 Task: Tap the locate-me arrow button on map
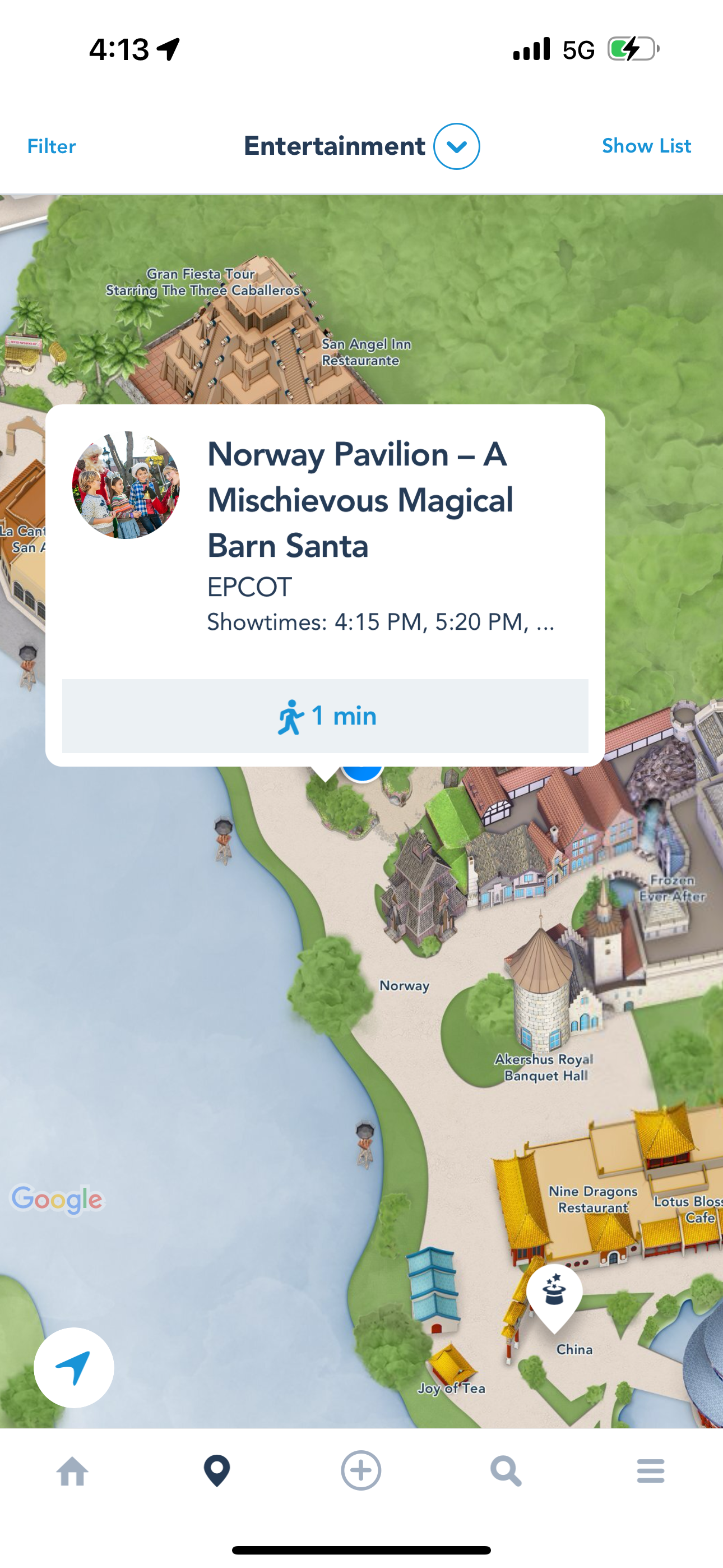click(73, 1367)
